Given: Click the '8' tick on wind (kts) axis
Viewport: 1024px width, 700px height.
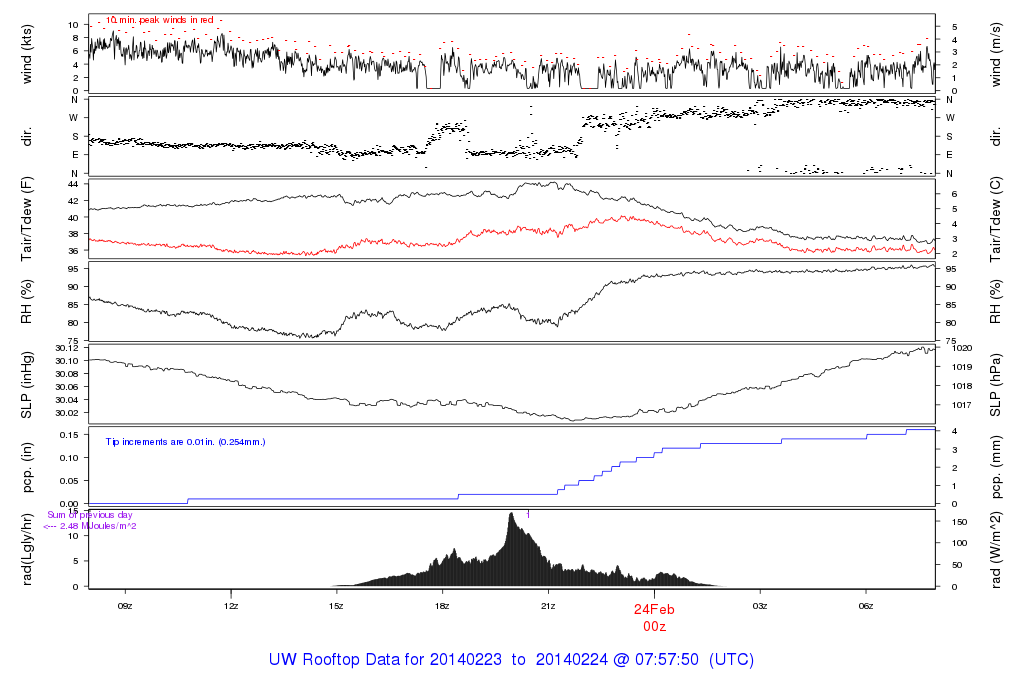Looking at the screenshot, I should click(x=76, y=38).
